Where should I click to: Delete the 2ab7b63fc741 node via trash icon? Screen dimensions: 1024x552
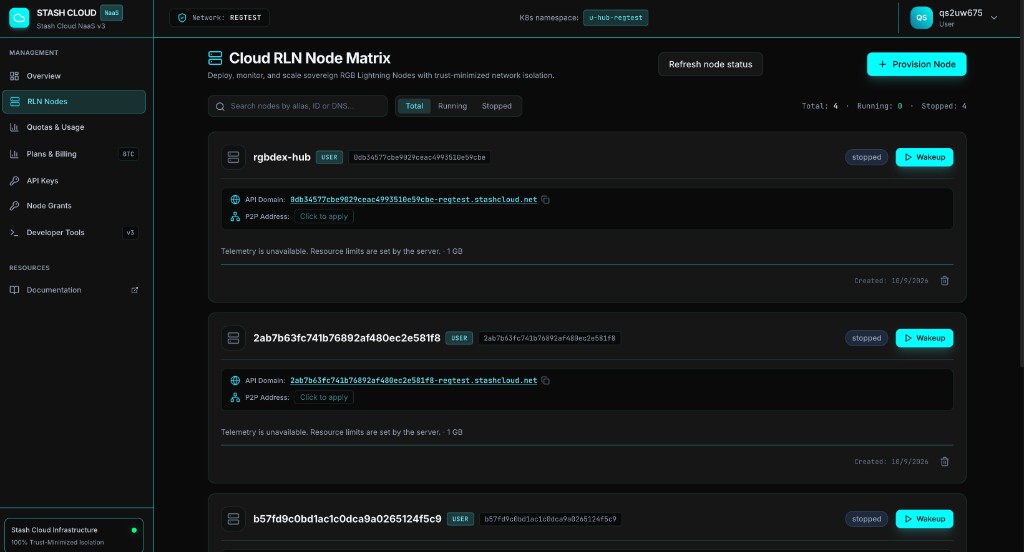tap(944, 462)
